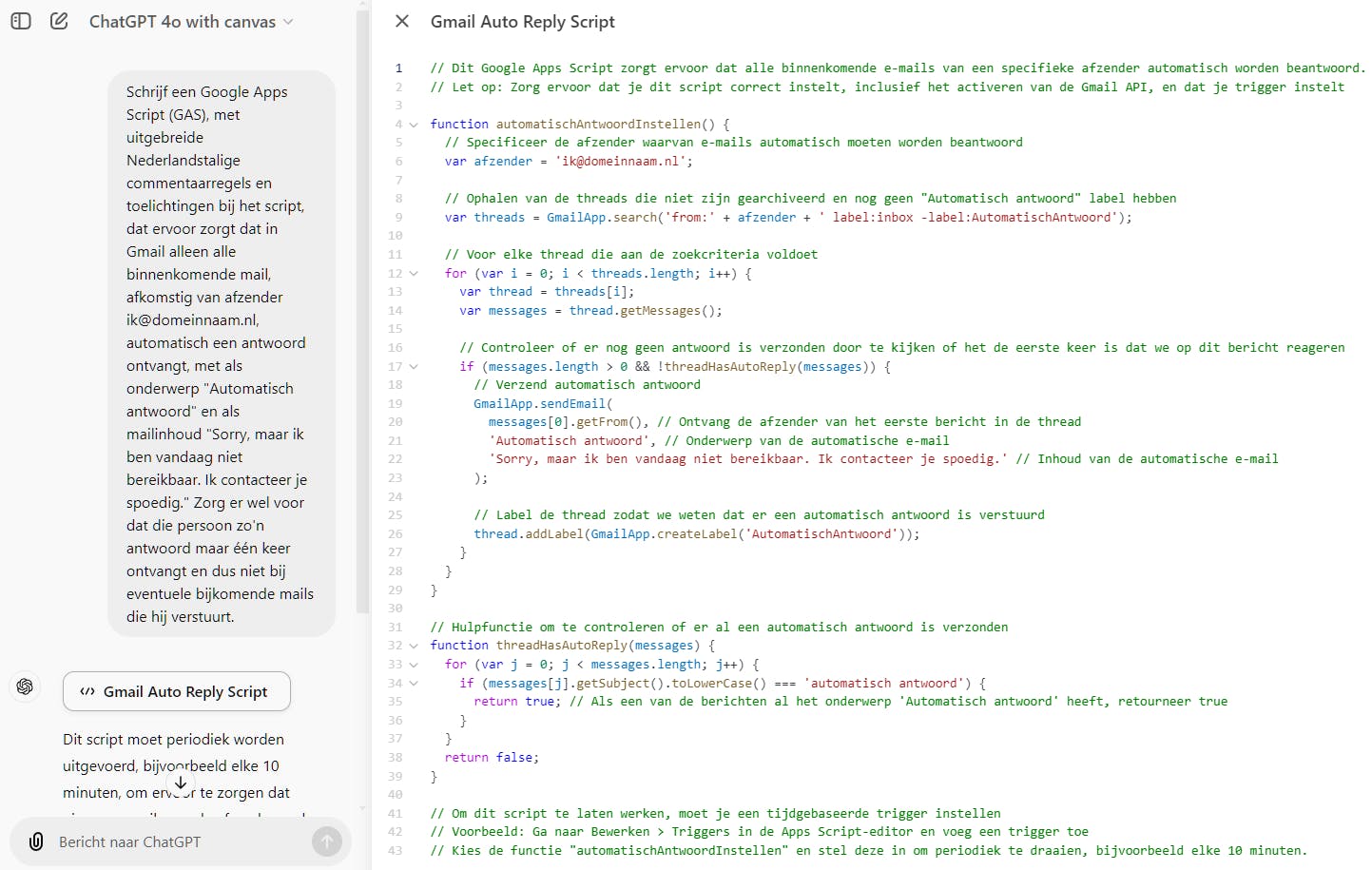
Task: Click the 'thread.addLabel' code line
Action: click(697, 533)
